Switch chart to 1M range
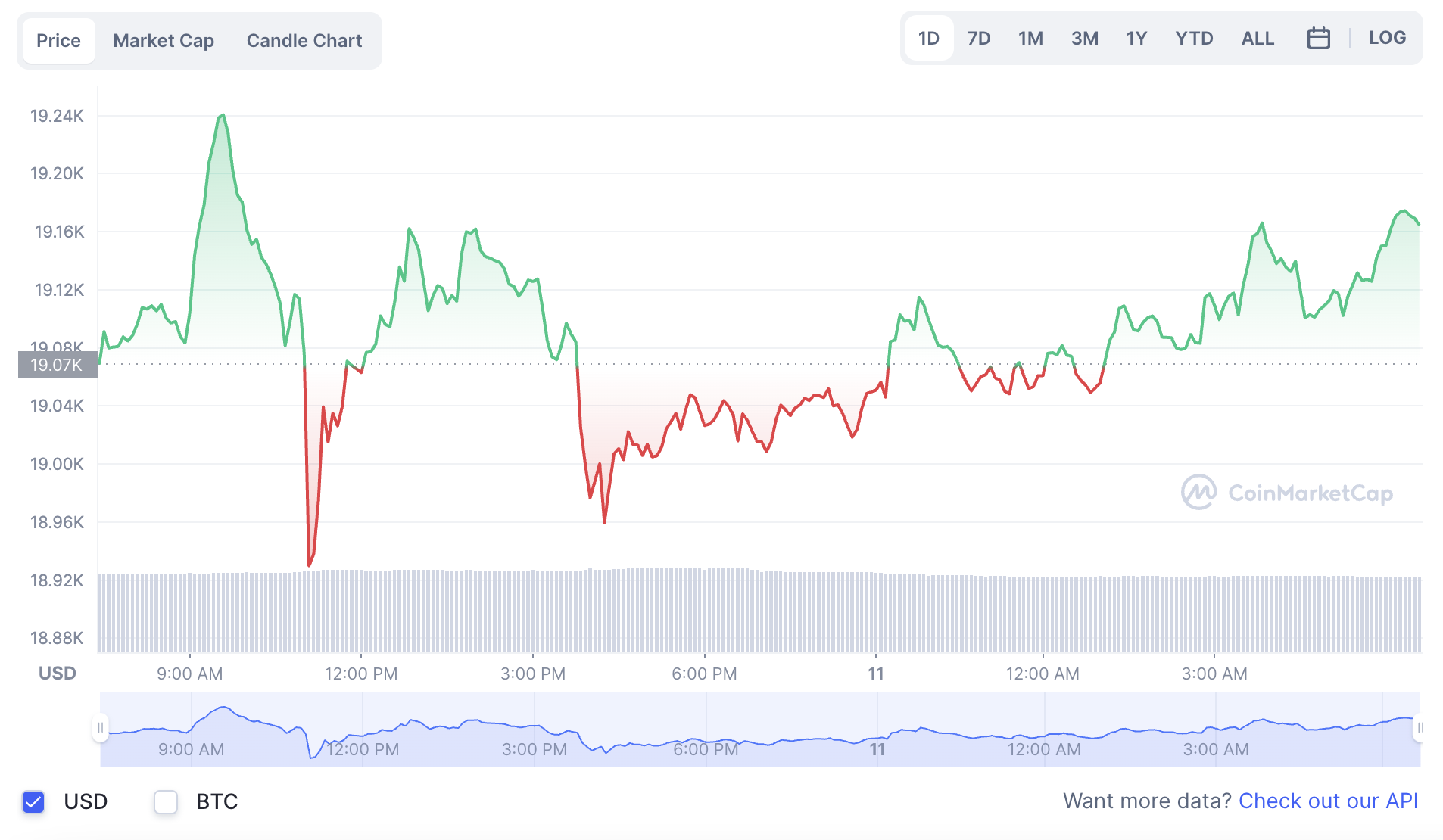 pos(1030,38)
